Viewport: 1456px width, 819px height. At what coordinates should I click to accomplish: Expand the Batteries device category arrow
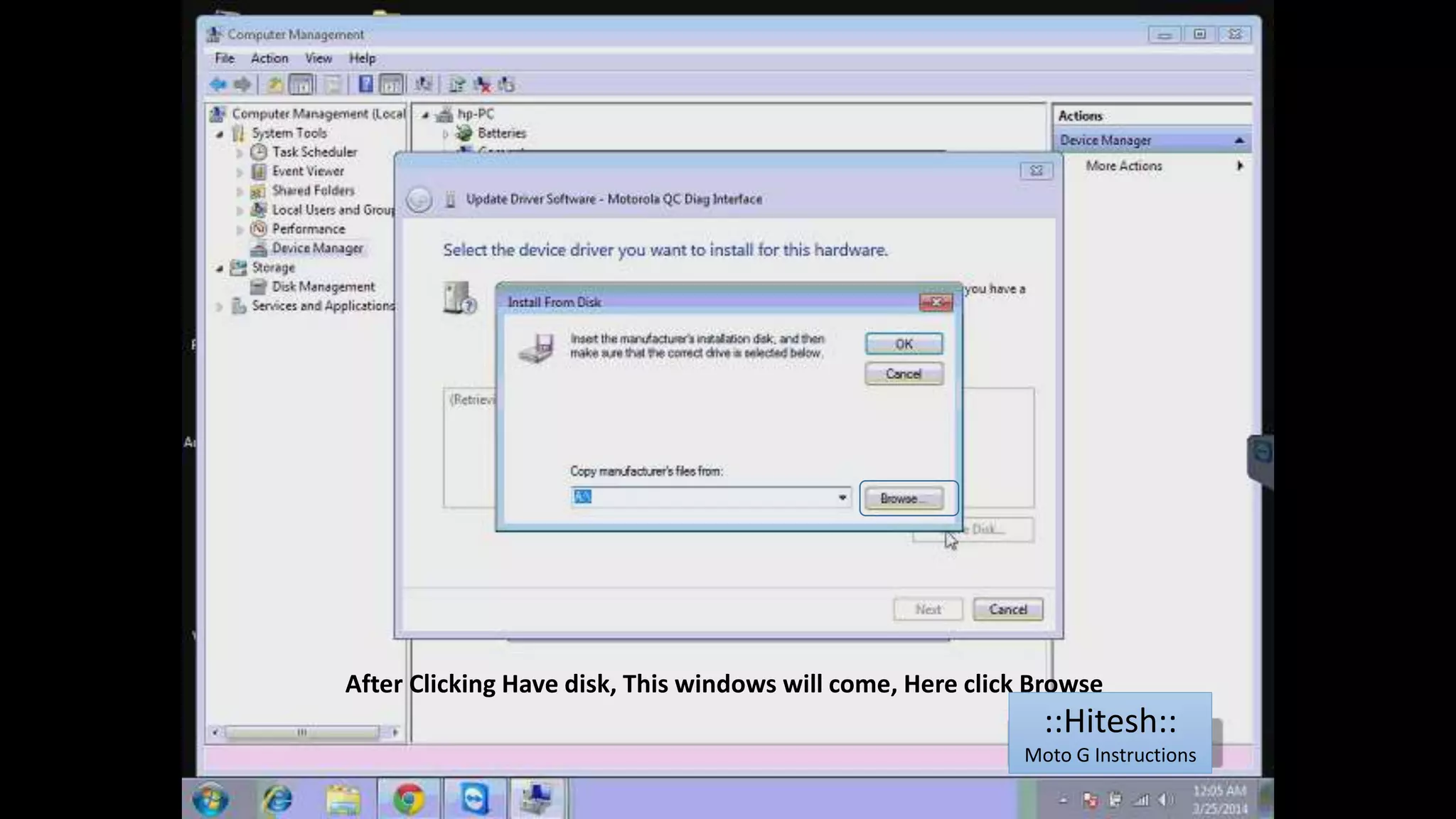click(x=445, y=134)
